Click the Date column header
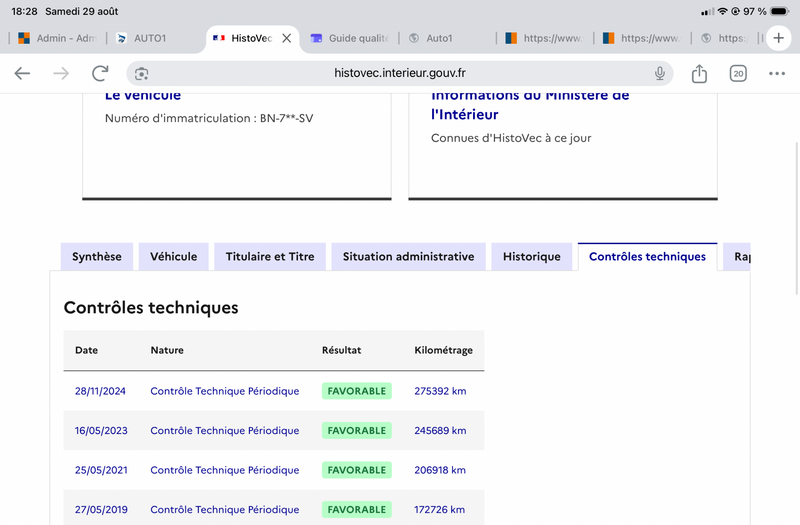Screen dimensions: 800x525 [86, 350]
